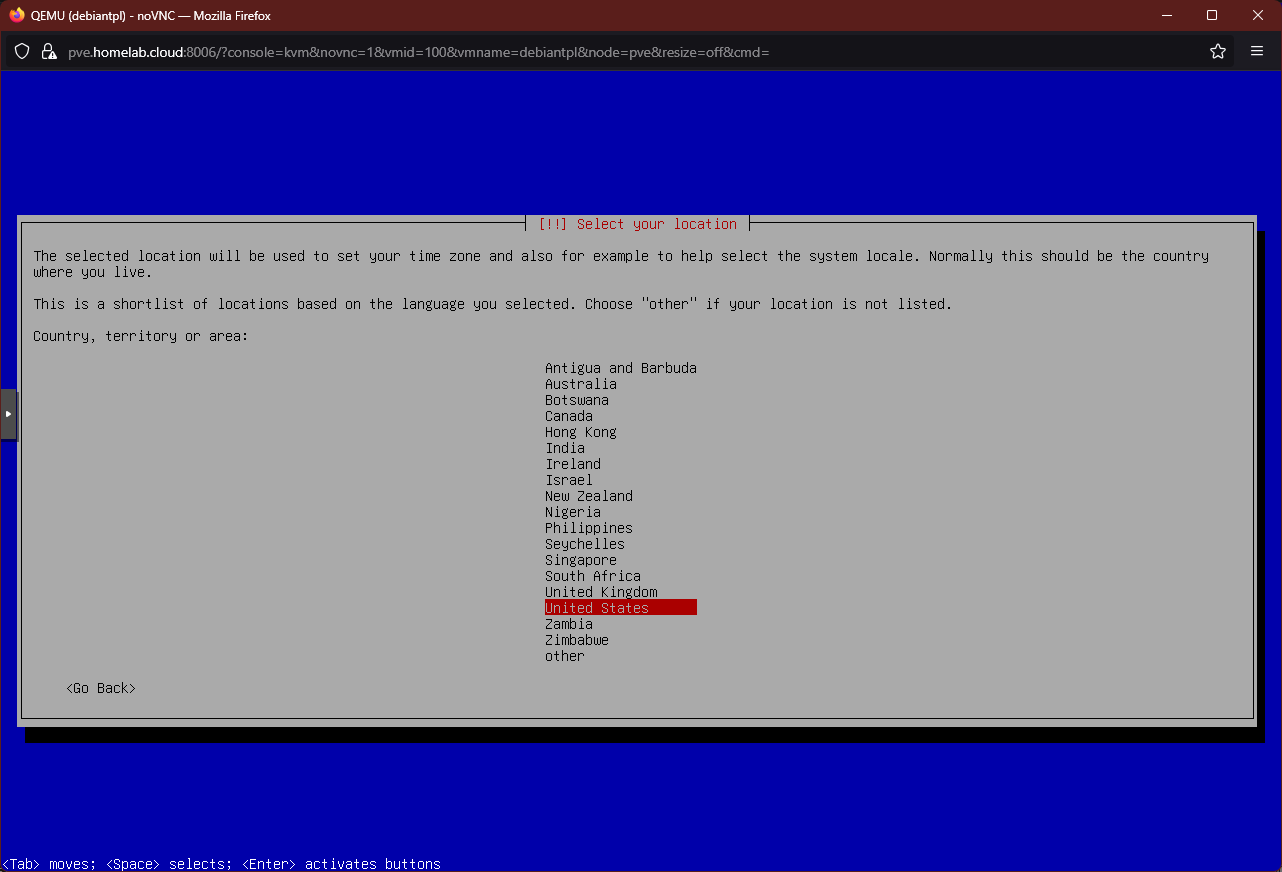Select Singapore as your location
This screenshot has width=1282, height=872.
(580, 560)
